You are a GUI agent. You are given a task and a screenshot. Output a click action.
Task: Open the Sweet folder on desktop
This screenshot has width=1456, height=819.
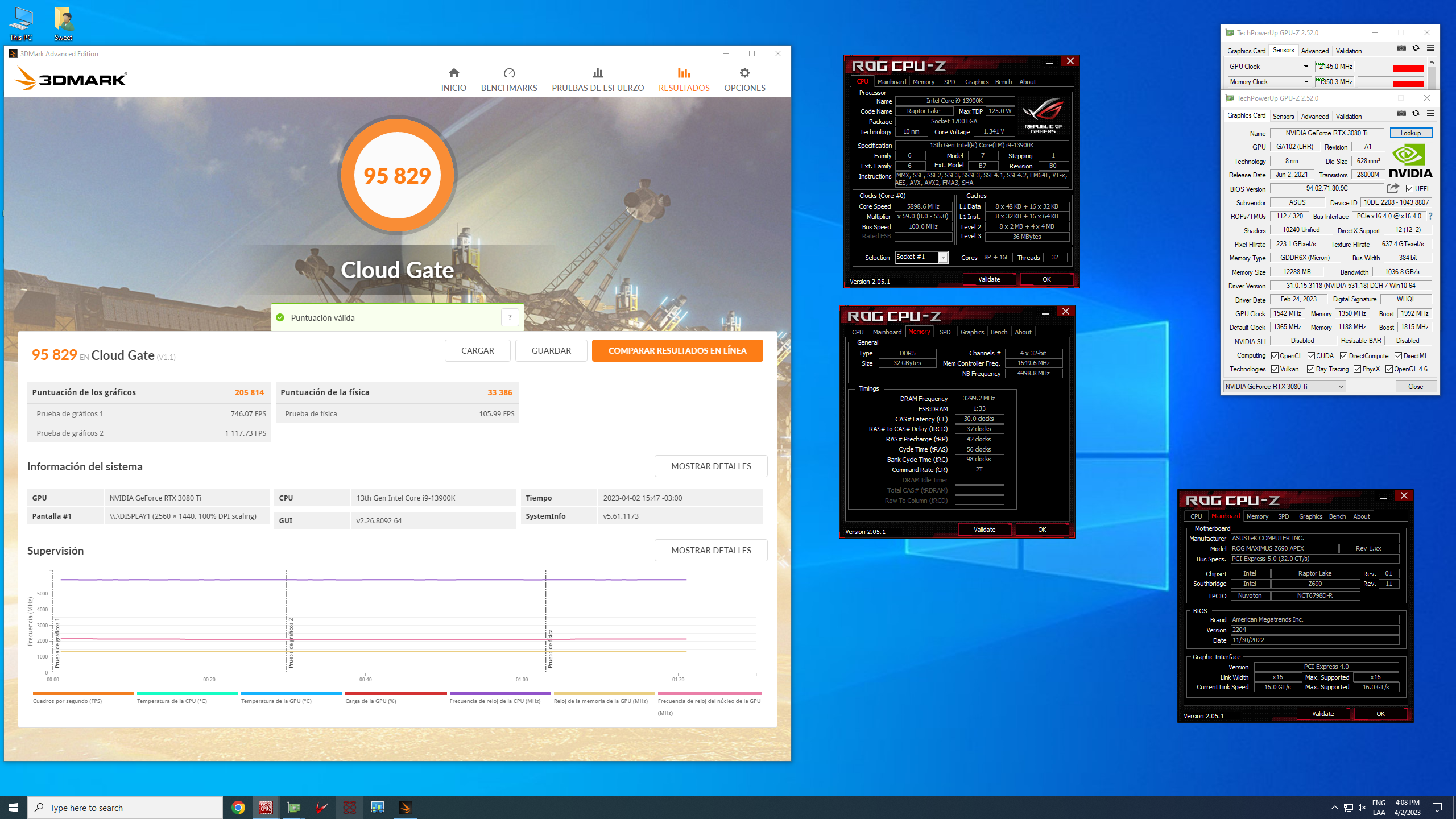63,24
